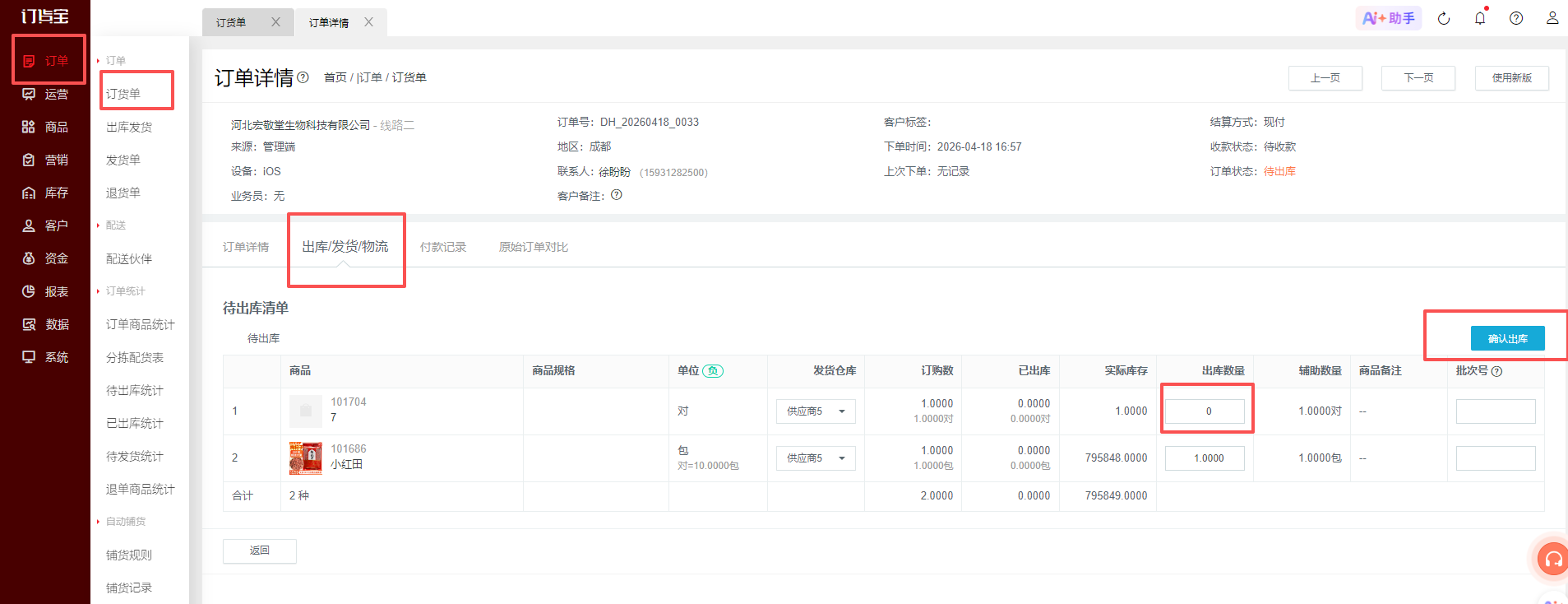1568x604 pixels.
Task: Open the AI+助手 assistant
Action: coord(1389,18)
